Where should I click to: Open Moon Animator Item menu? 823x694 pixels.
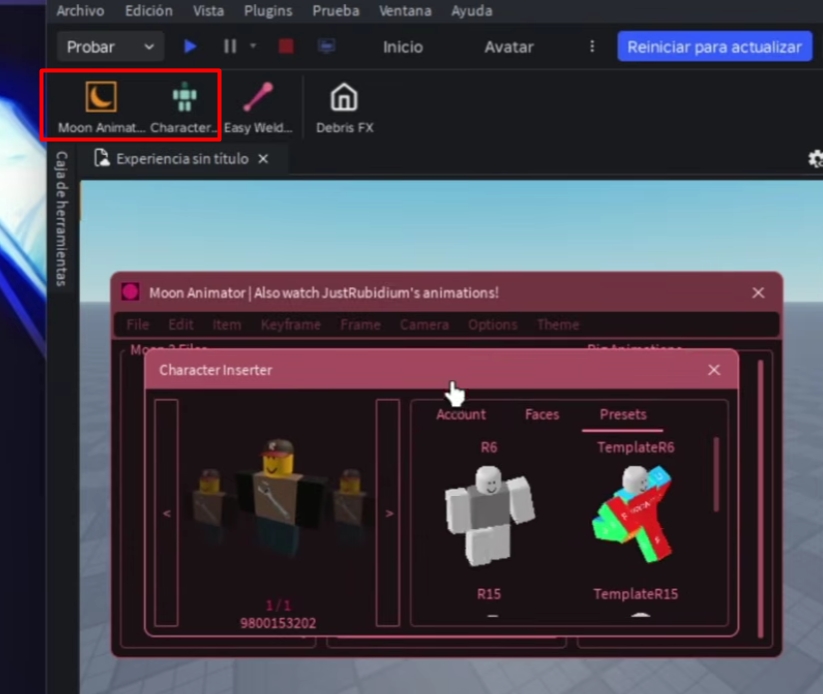click(227, 324)
